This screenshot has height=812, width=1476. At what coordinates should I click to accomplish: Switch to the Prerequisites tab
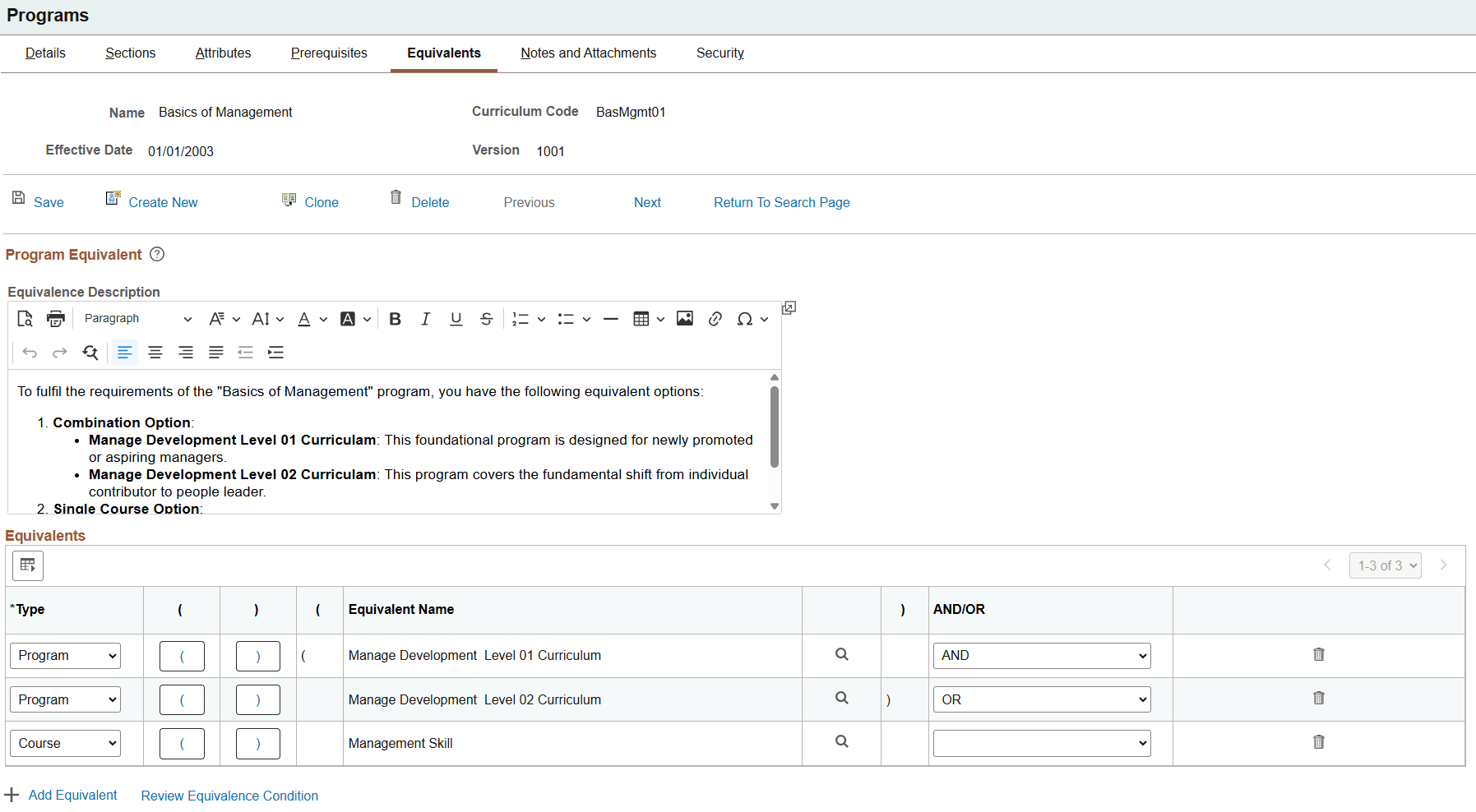(328, 53)
